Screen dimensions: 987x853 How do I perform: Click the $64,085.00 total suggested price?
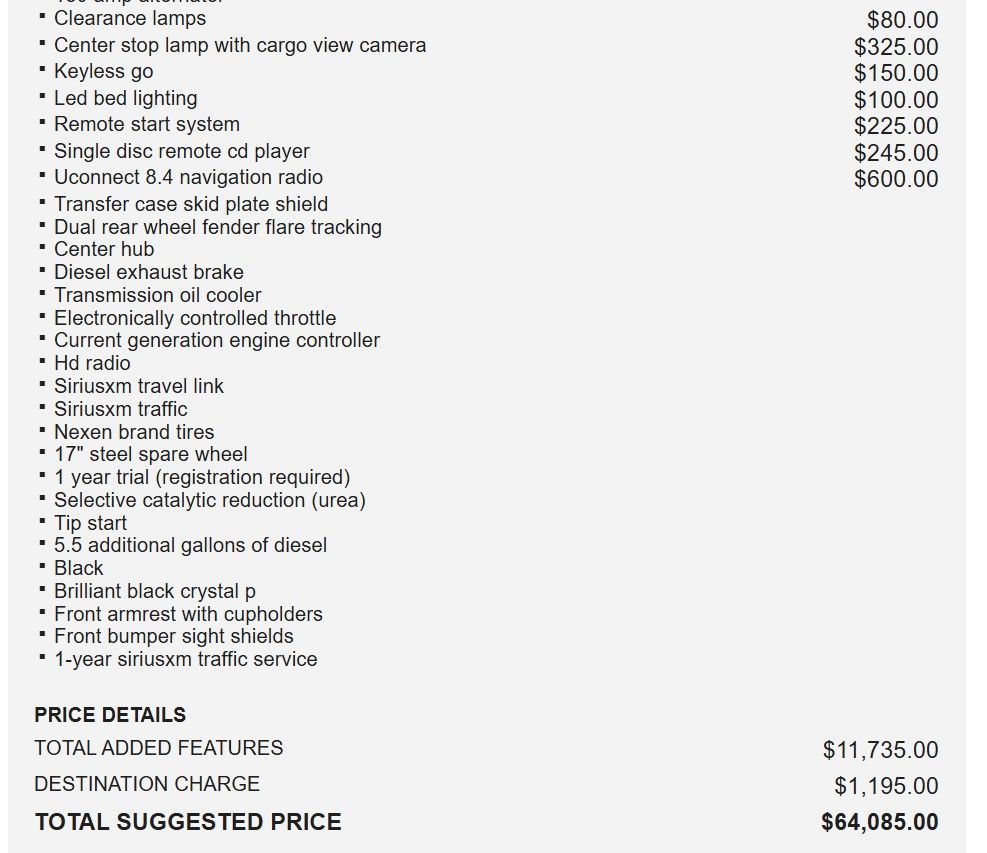[x=879, y=822]
